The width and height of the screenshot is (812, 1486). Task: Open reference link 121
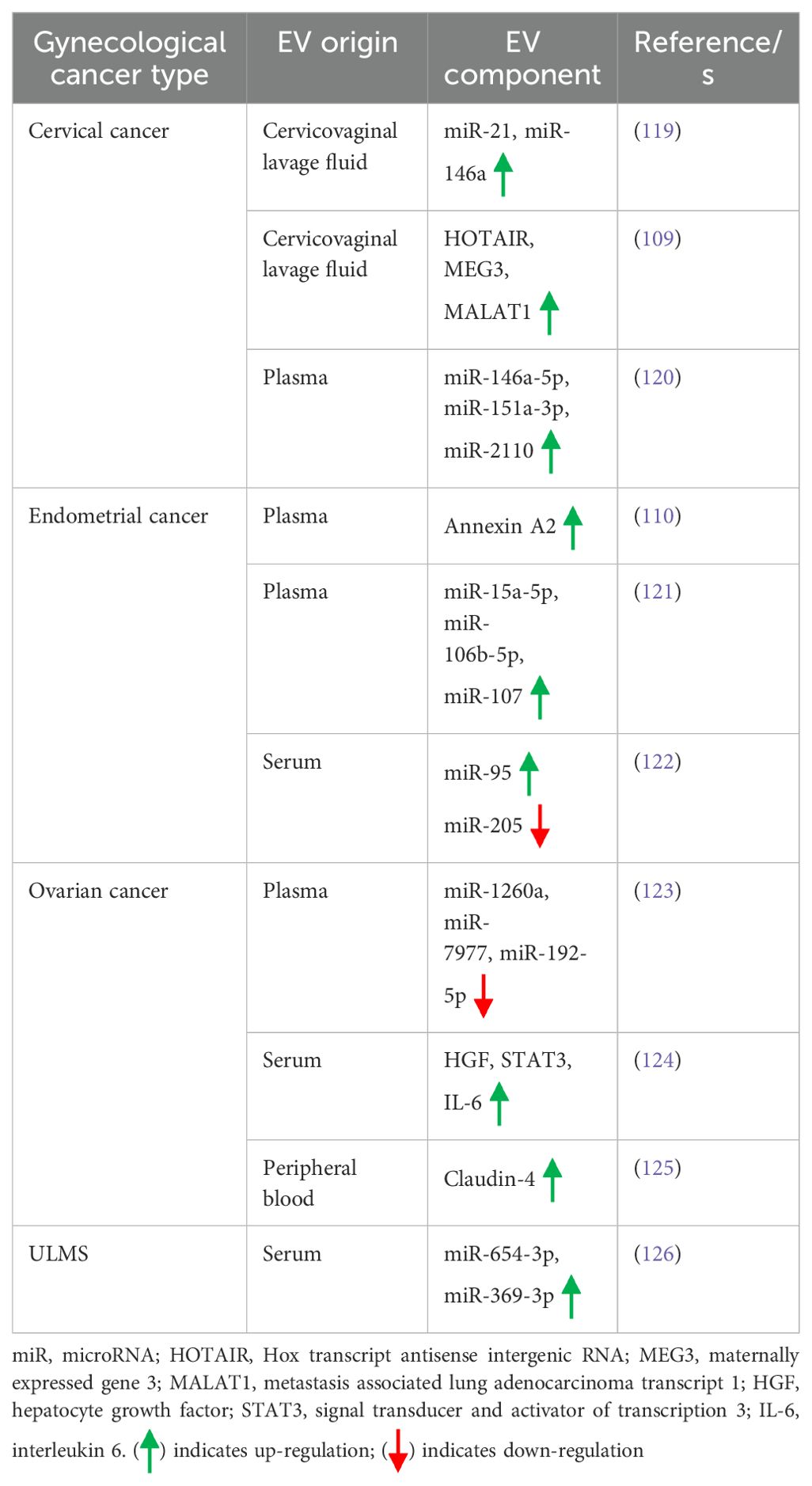[658, 591]
